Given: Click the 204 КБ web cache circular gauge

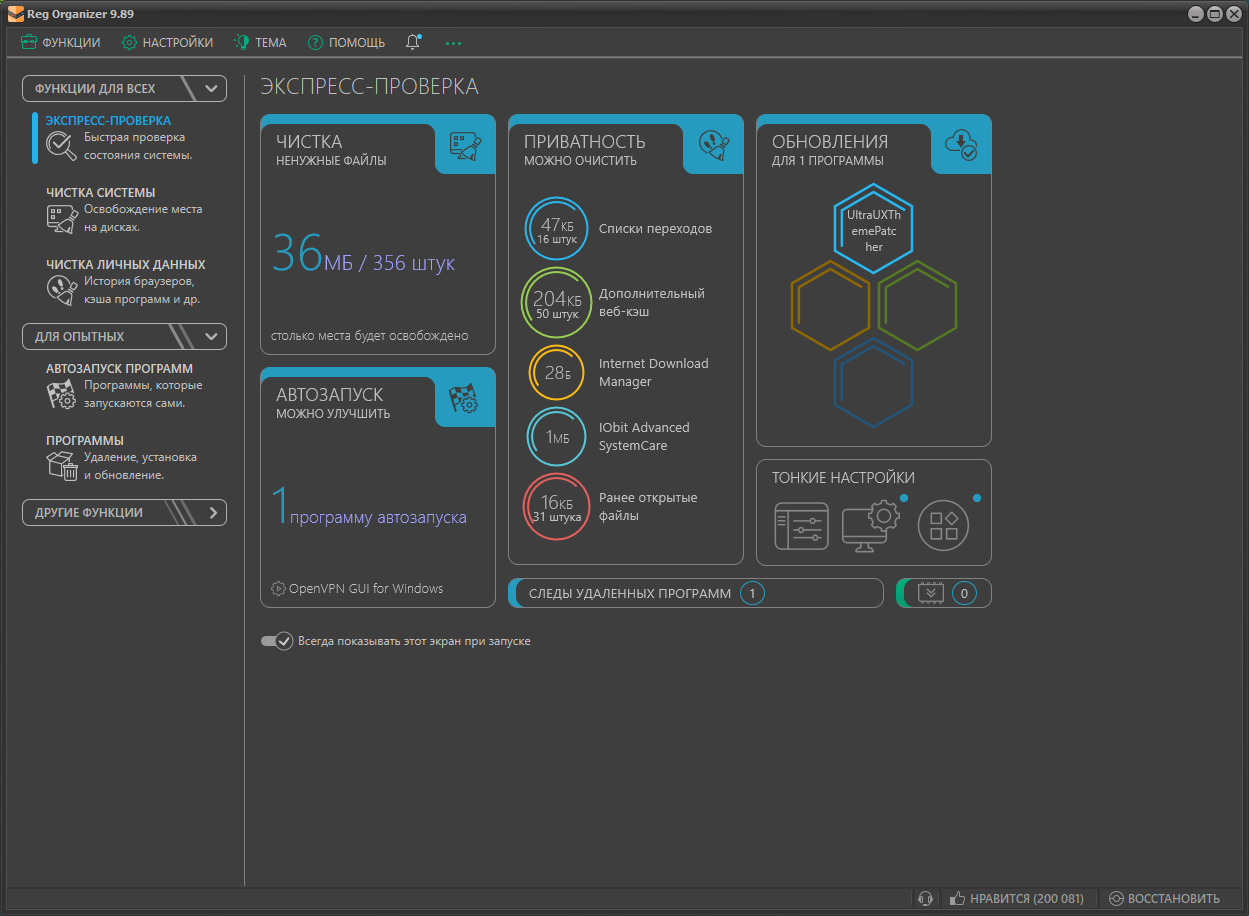Looking at the screenshot, I should tap(556, 301).
